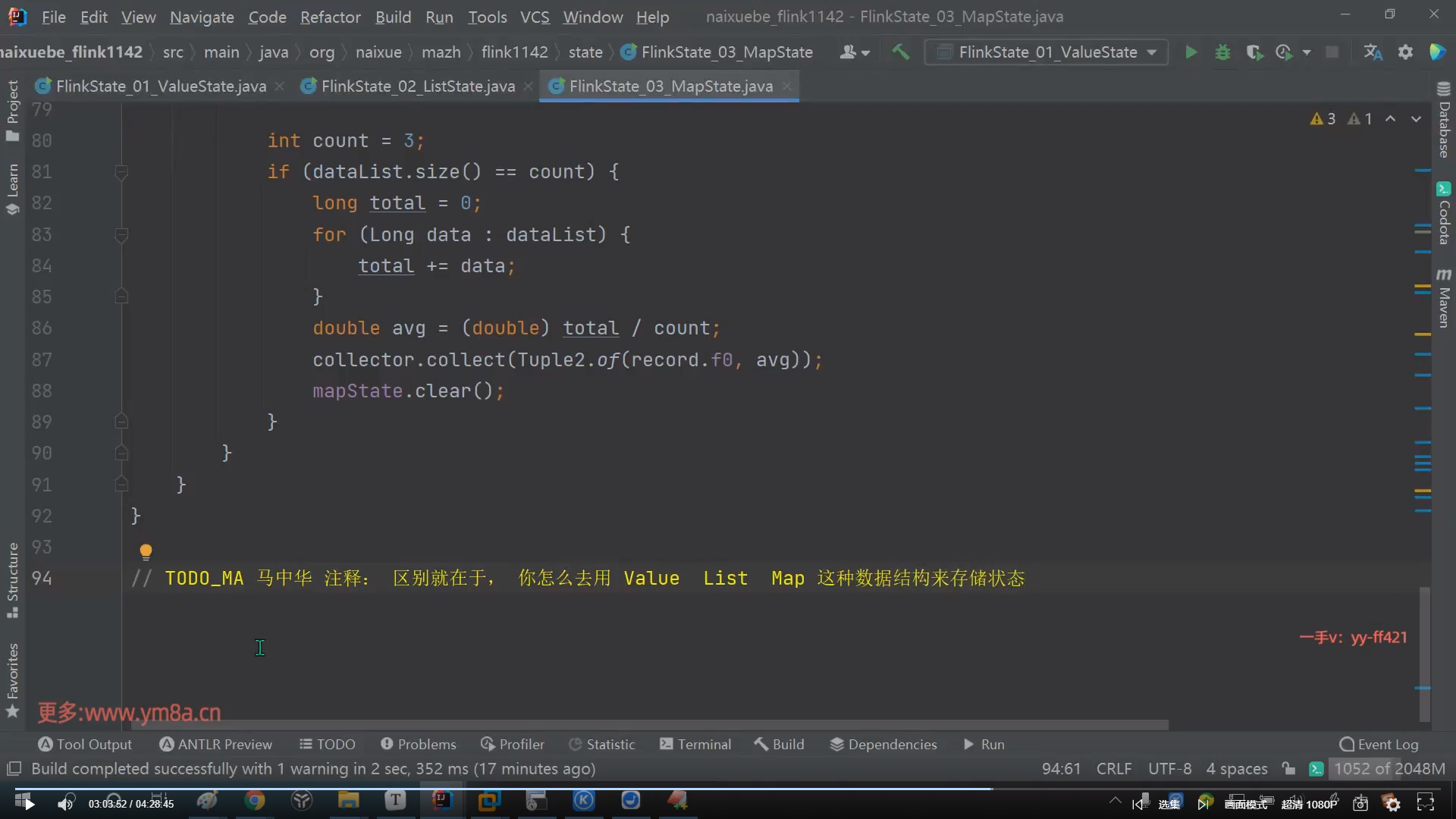Click the green Run button in toolbar
Viewport: 1456px width, 819px height.
click(1191, 52)
